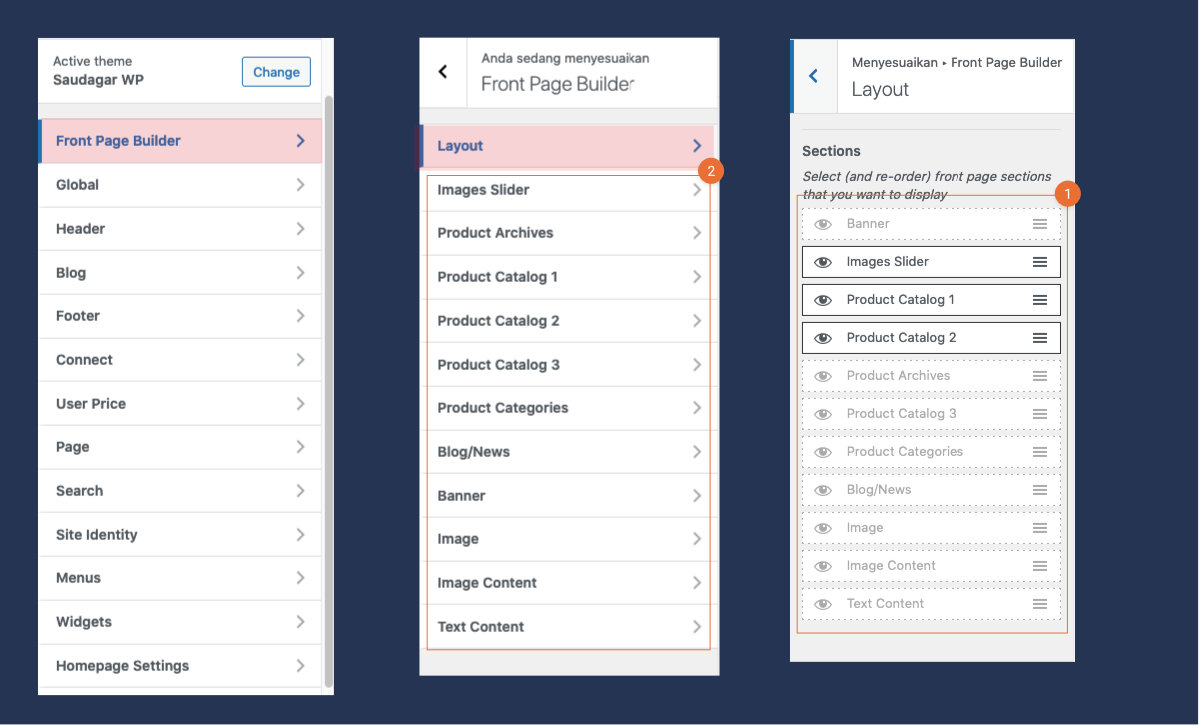Click the drag handle next to Banner
The width and height of the screenshot is (1199, 725).
coord(1040,223)
